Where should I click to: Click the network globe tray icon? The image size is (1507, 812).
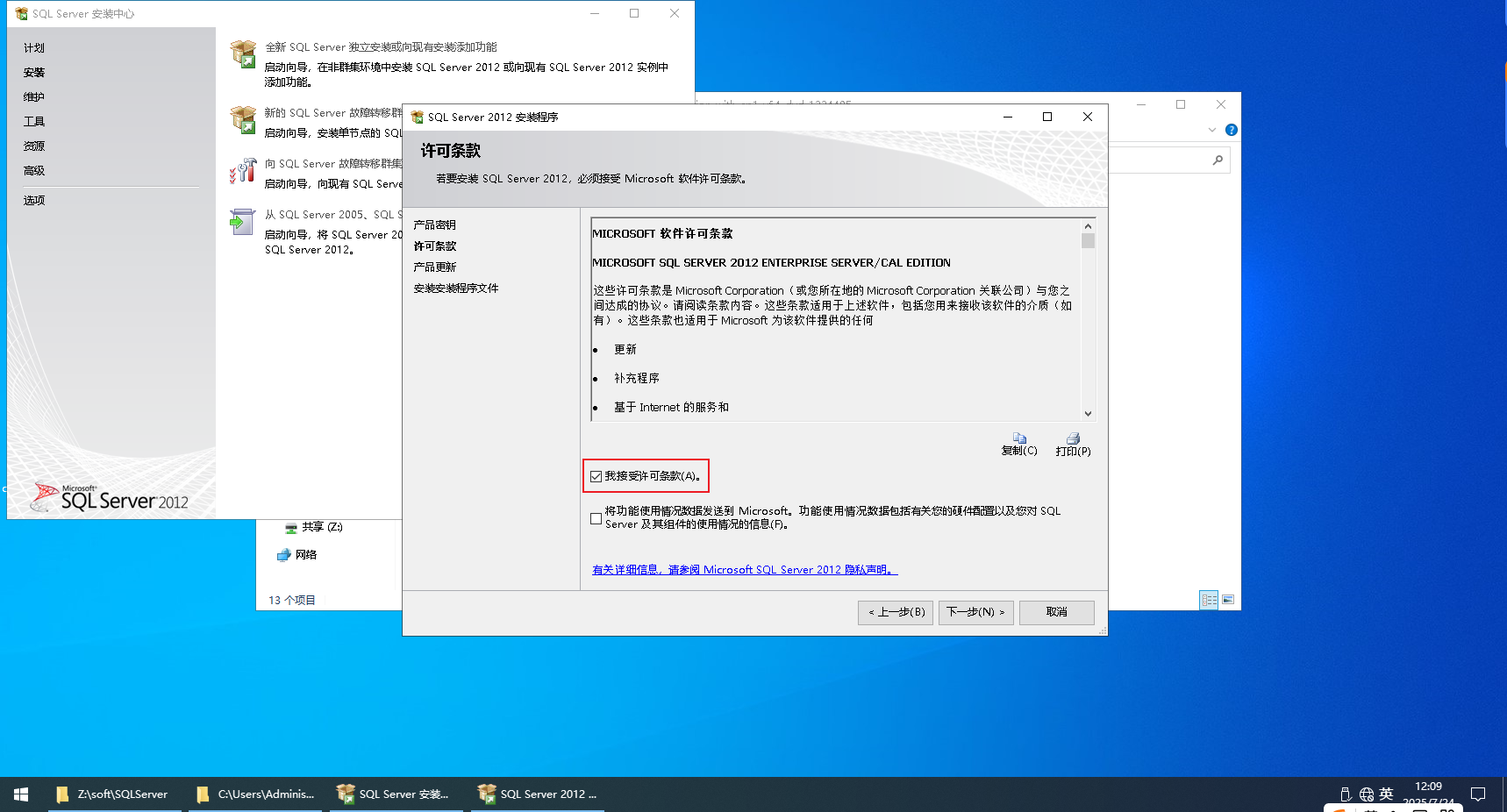tap(1367, 794)
